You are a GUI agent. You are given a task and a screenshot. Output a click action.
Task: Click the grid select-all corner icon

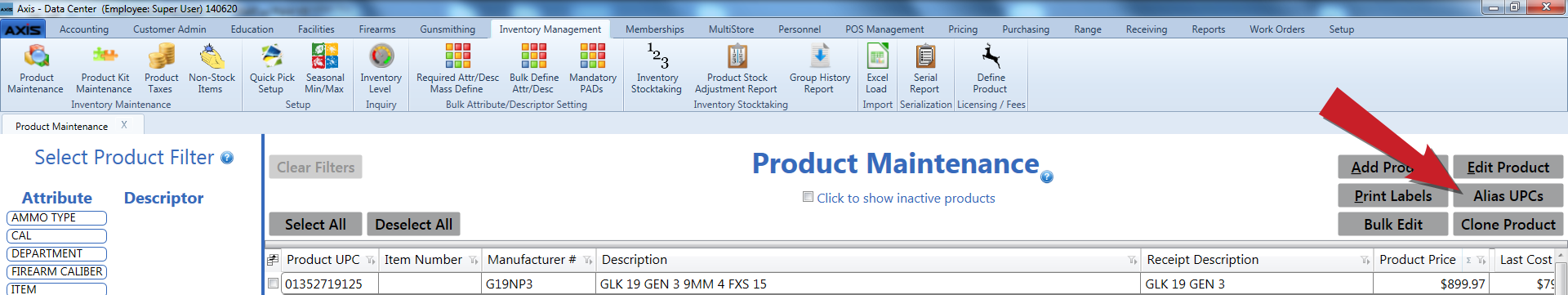tap(273, 260)
